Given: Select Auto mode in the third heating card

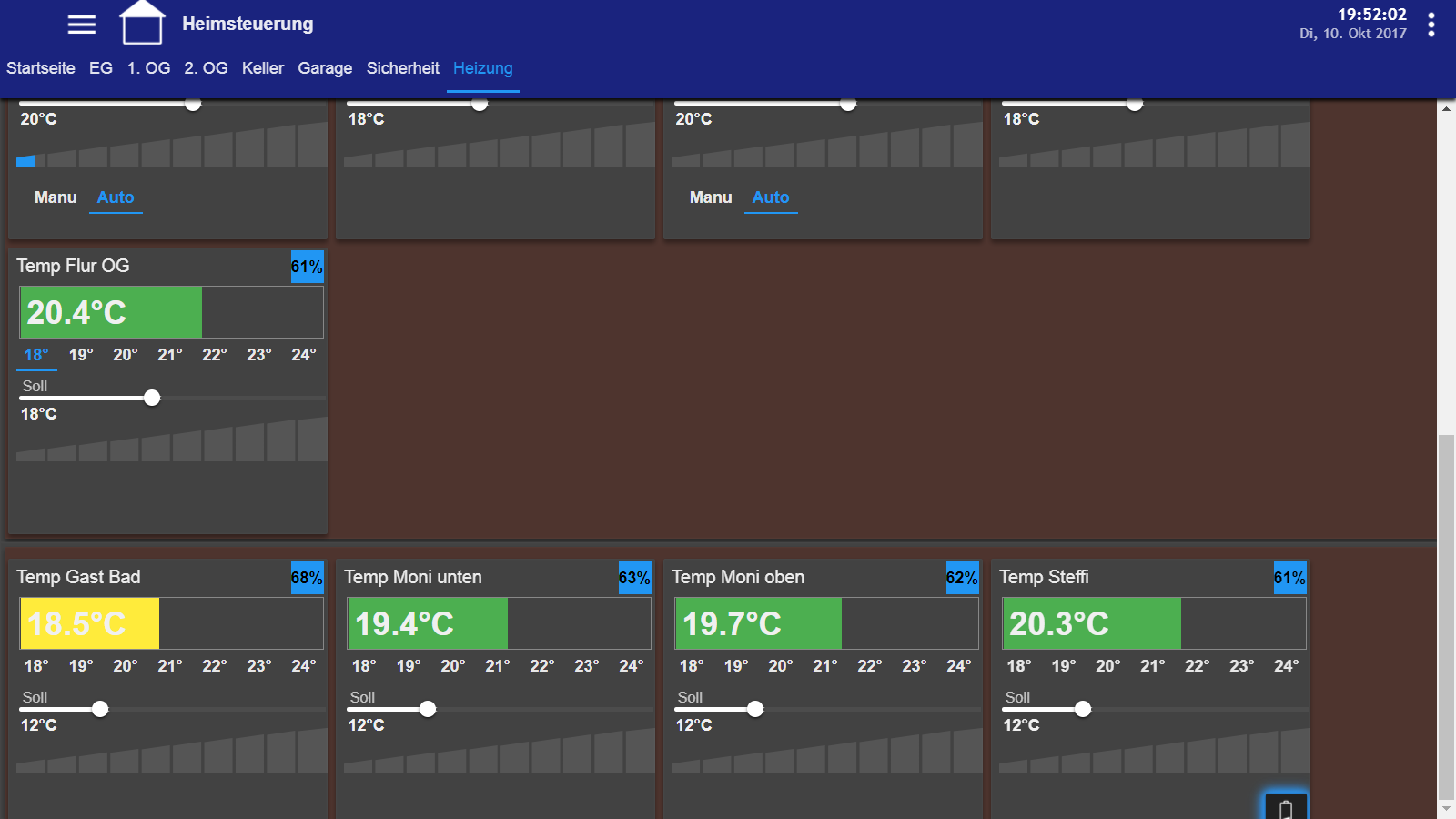Looking at the screenshot, I should point(771,197).
